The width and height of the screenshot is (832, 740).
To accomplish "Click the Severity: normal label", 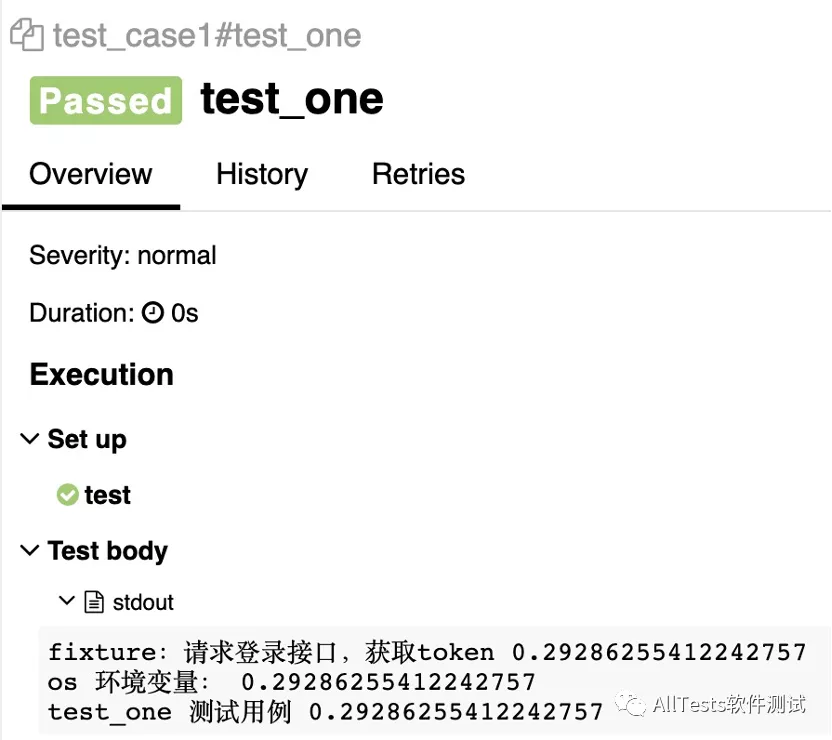I will coord(122,255).
